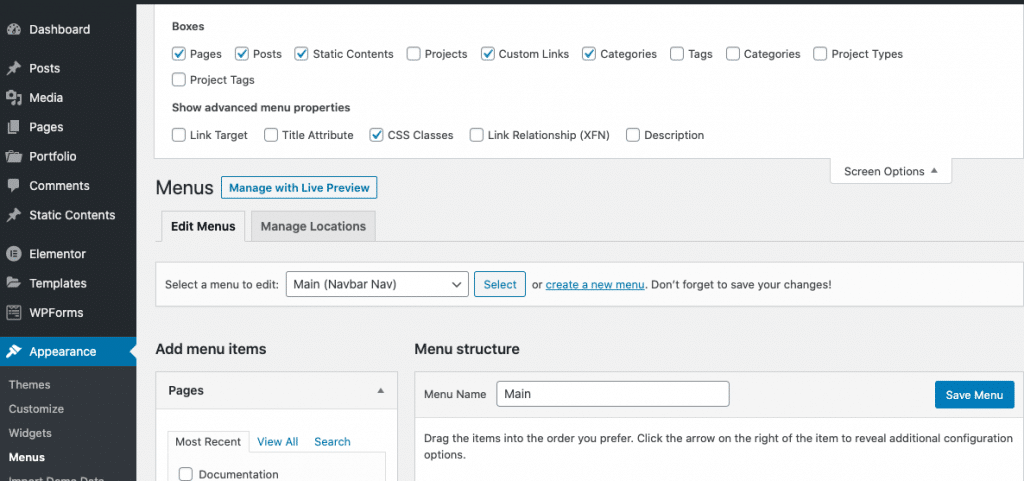The height and width of the screenshot is (481, 1024).
Task: Enable the Project Tags checkbox
Action: (x=179, y=80)
